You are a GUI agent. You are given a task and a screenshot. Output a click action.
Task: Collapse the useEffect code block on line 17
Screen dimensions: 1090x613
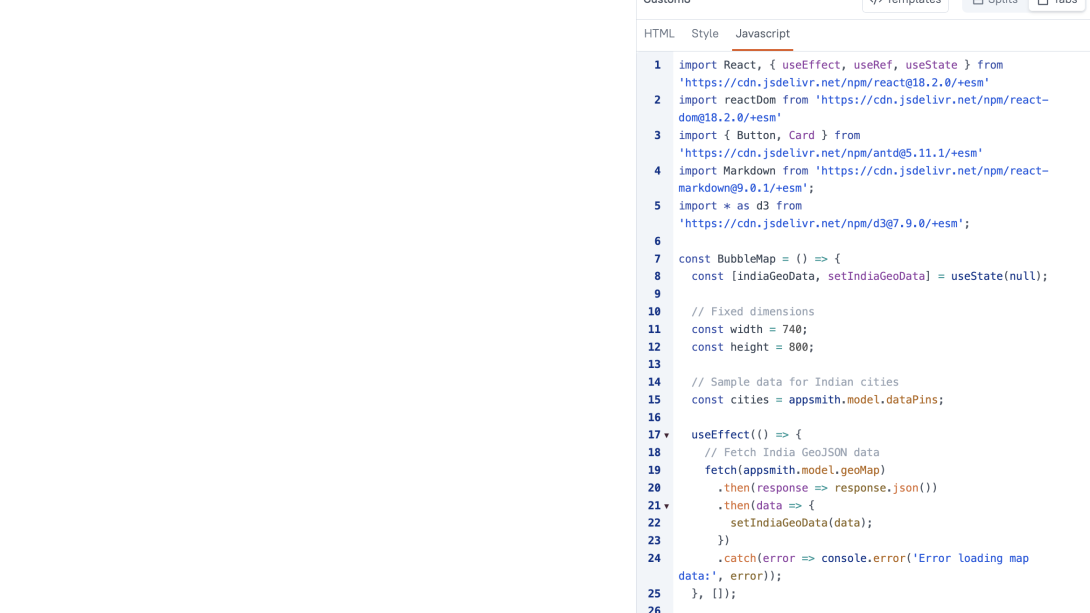tap(665, 434)
